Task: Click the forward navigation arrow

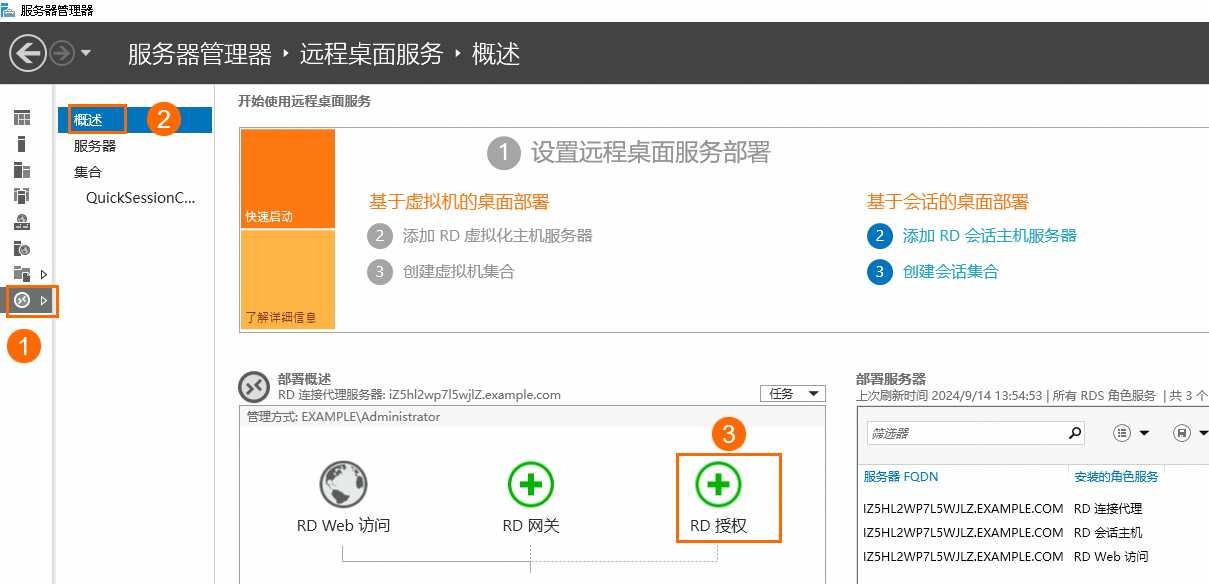Action: point(62,53)
